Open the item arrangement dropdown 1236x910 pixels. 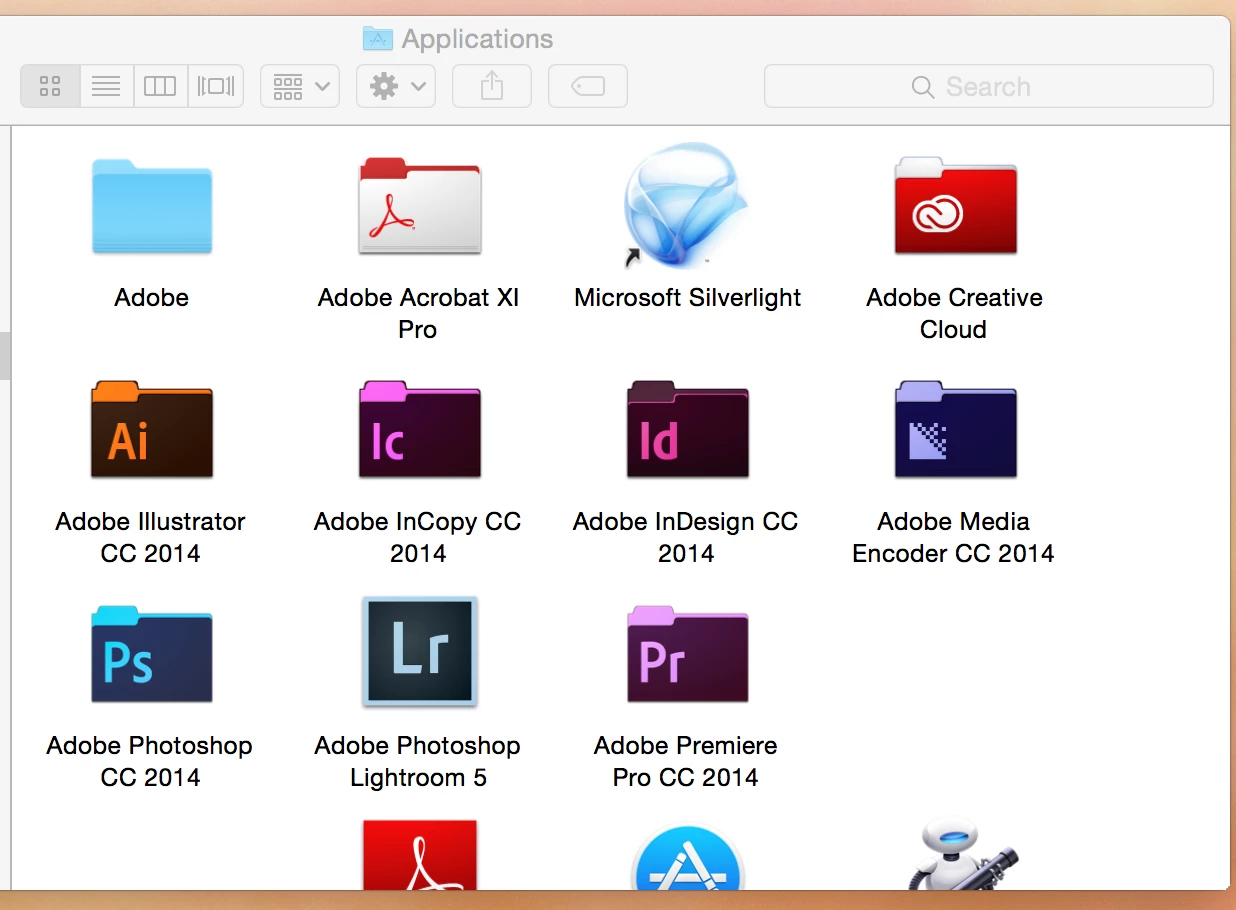[300, 86]
